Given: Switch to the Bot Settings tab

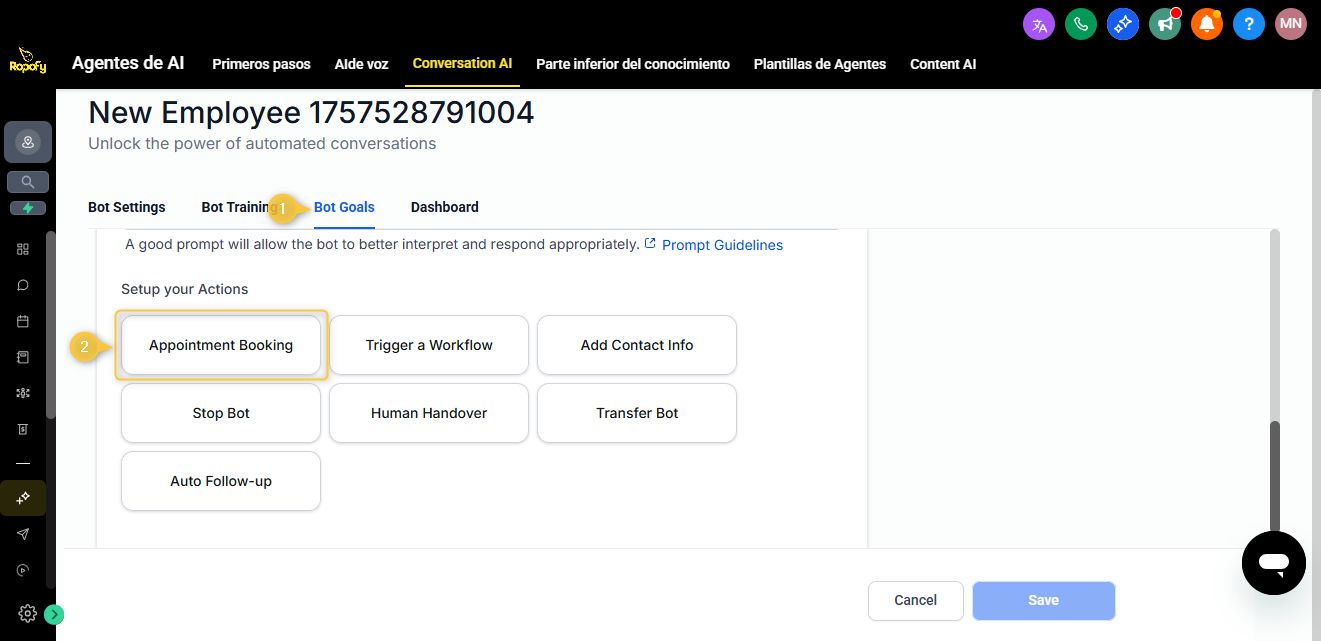Looking at the screenshot, I should (x=127, y=207).
